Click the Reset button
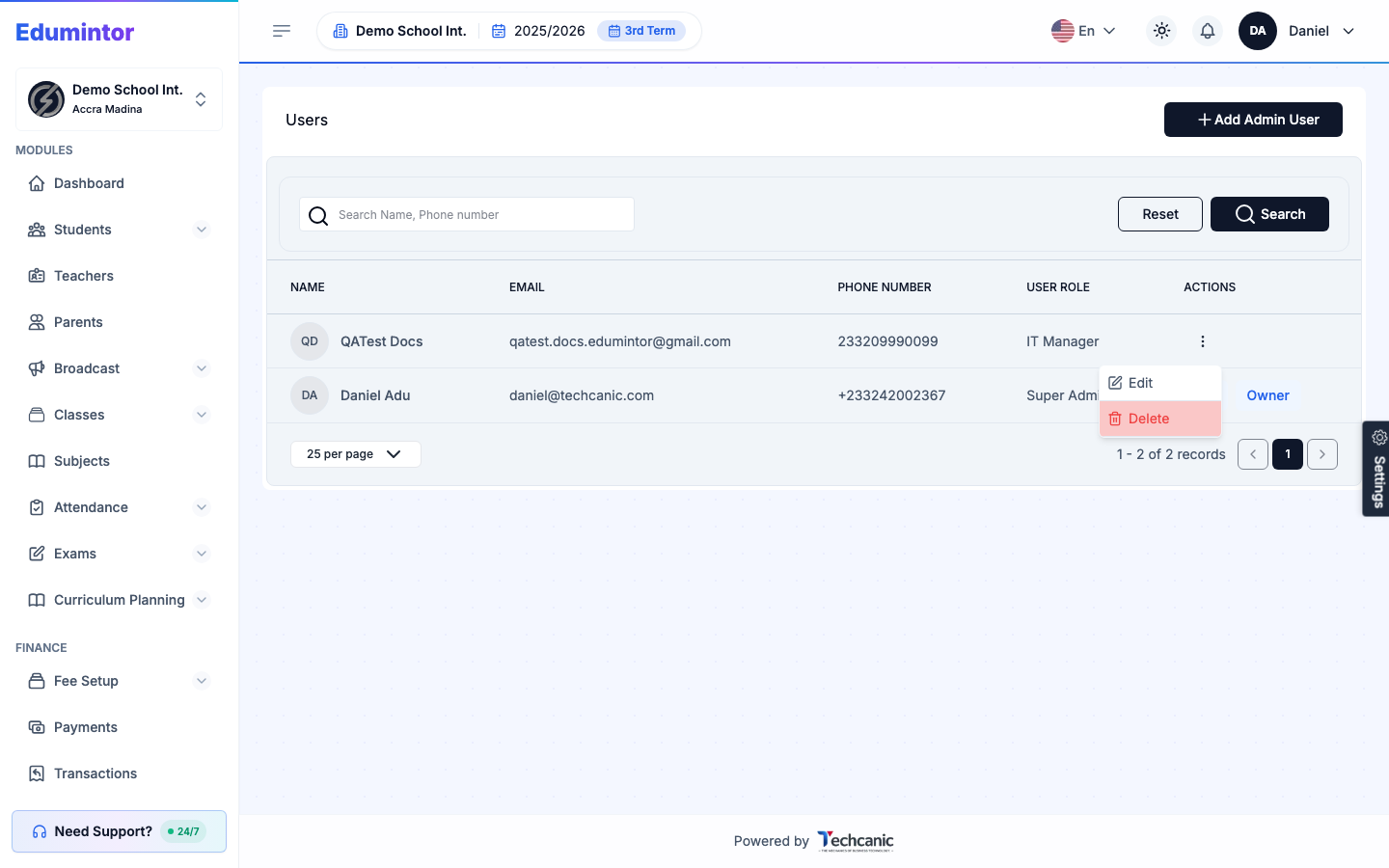 tap(1160, 214)
